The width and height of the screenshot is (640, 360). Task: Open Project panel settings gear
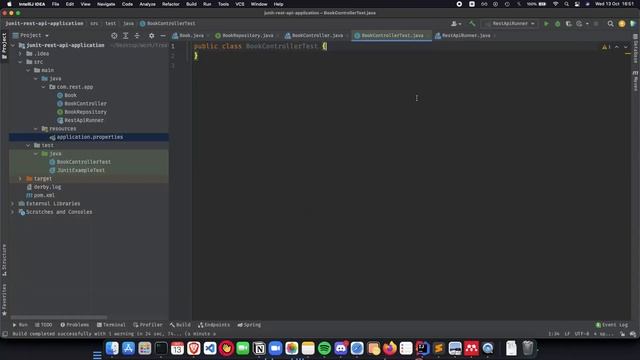(x=151, y=36)
